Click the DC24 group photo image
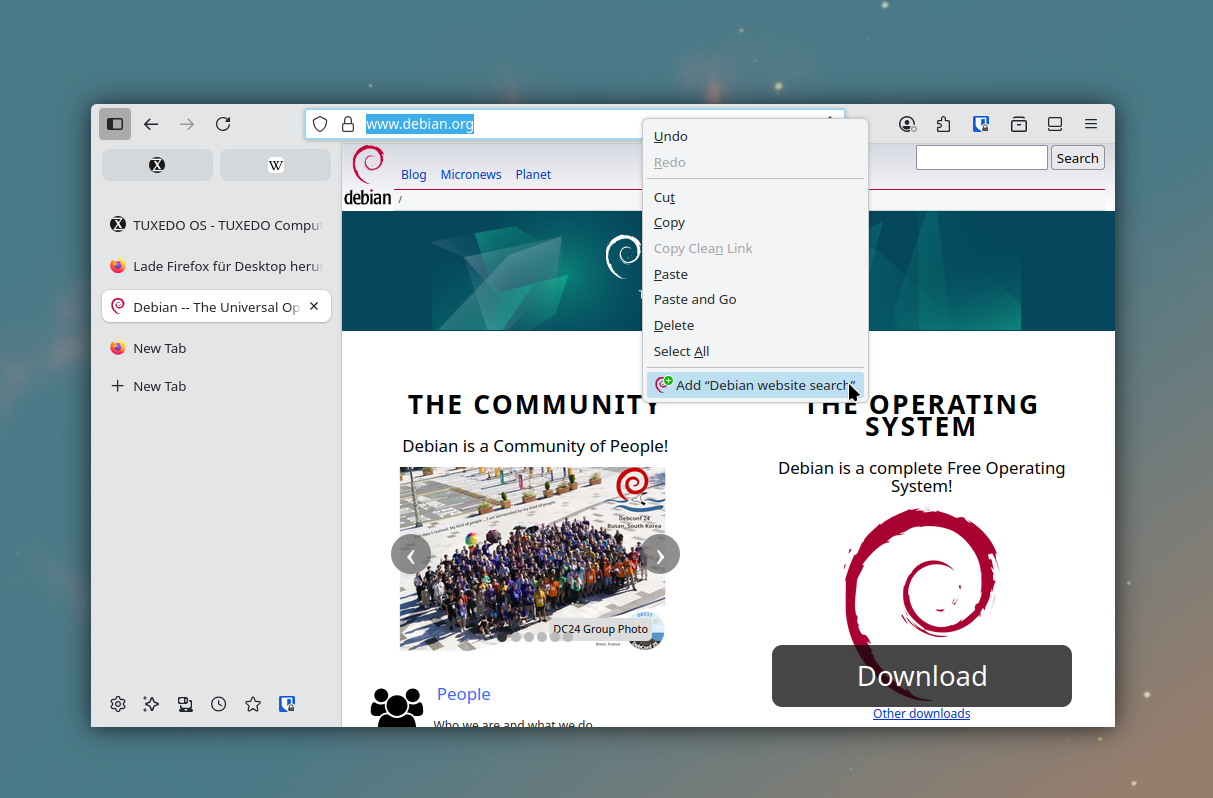 click(532, 558)
